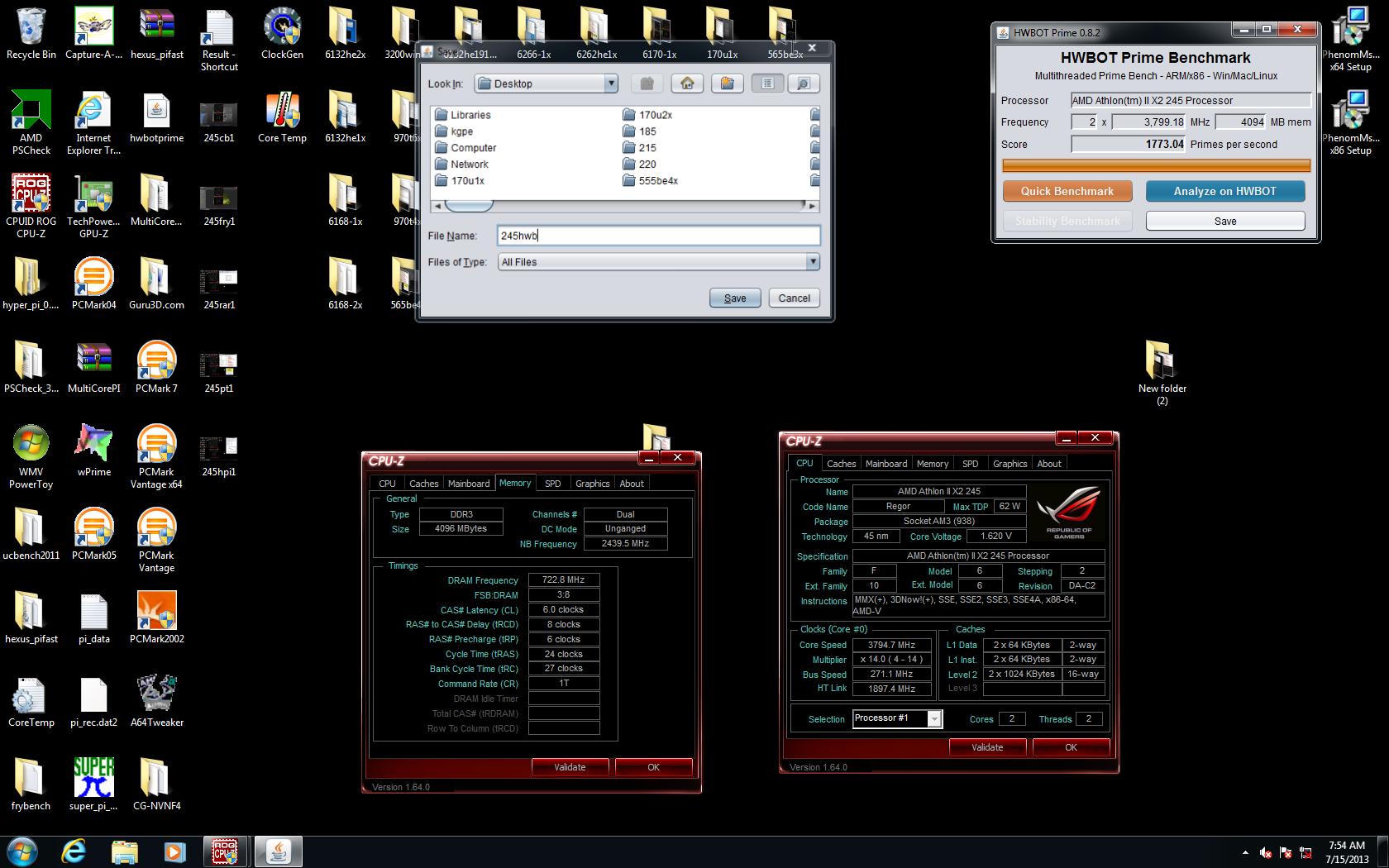
Task: Open the PCMark 7 desktop icon
Action: (x=156, y=367)
